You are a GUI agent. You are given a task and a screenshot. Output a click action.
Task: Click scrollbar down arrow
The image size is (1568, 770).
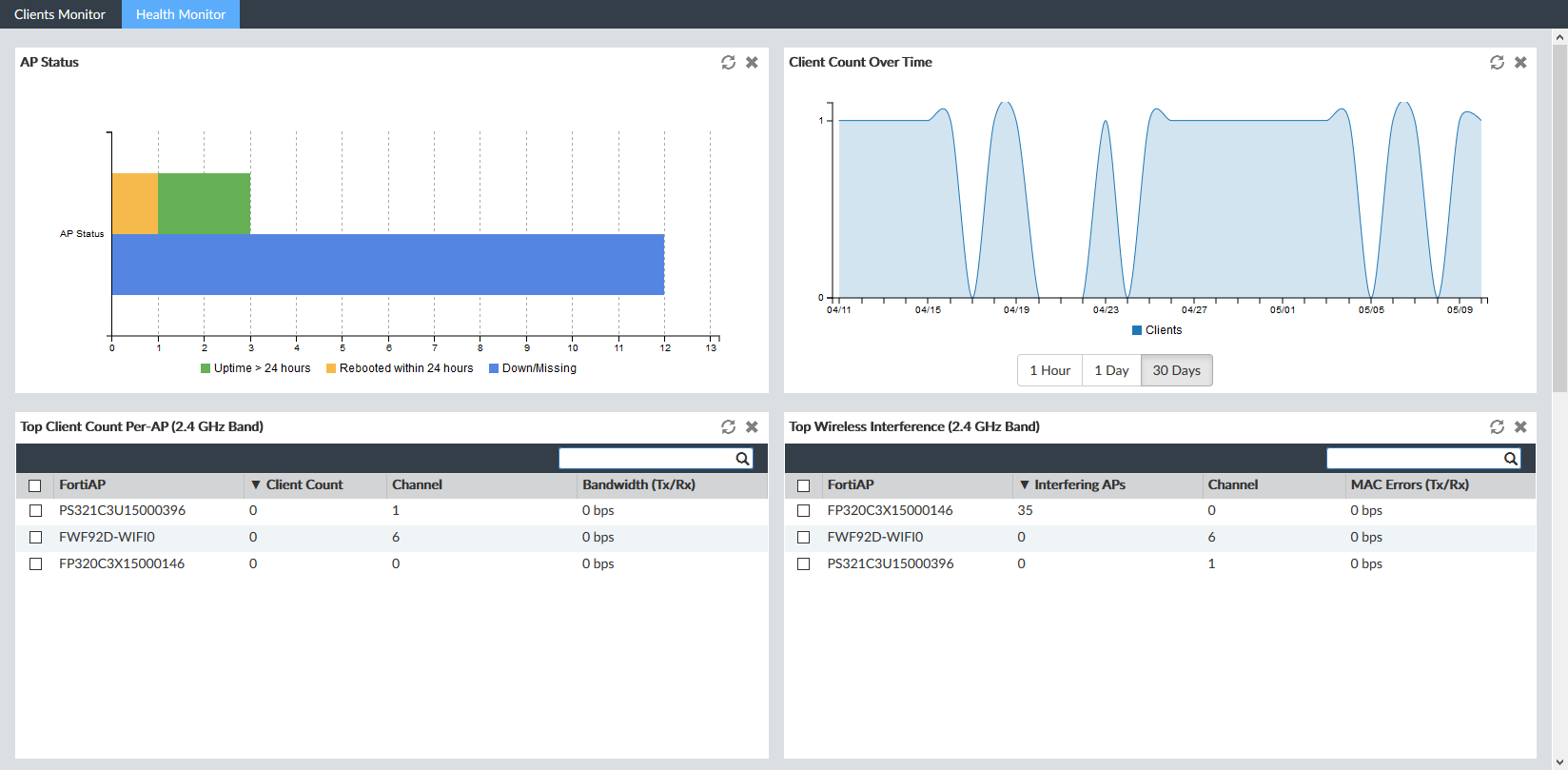point(1559,761)
